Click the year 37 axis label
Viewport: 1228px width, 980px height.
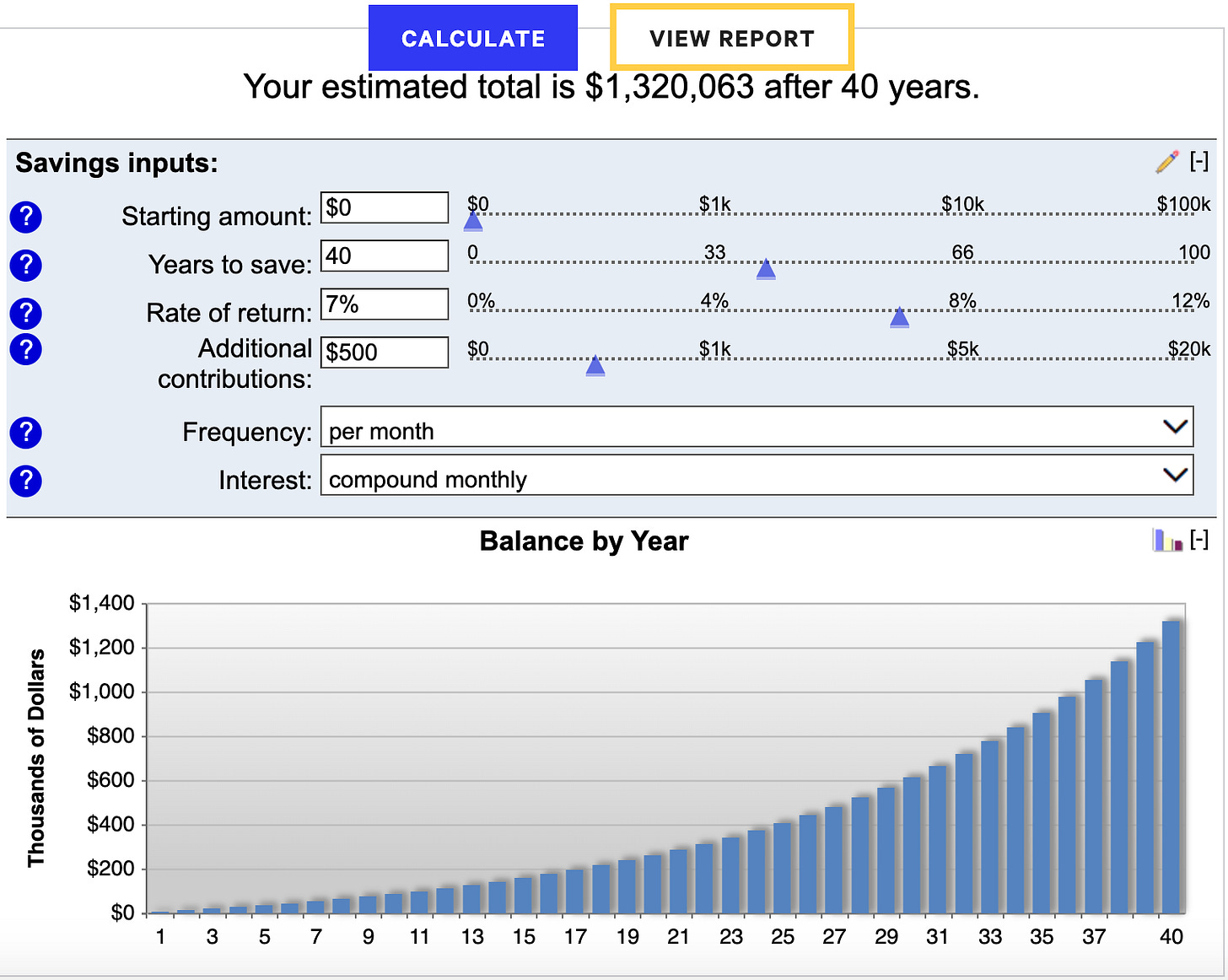coord(1094,936)
